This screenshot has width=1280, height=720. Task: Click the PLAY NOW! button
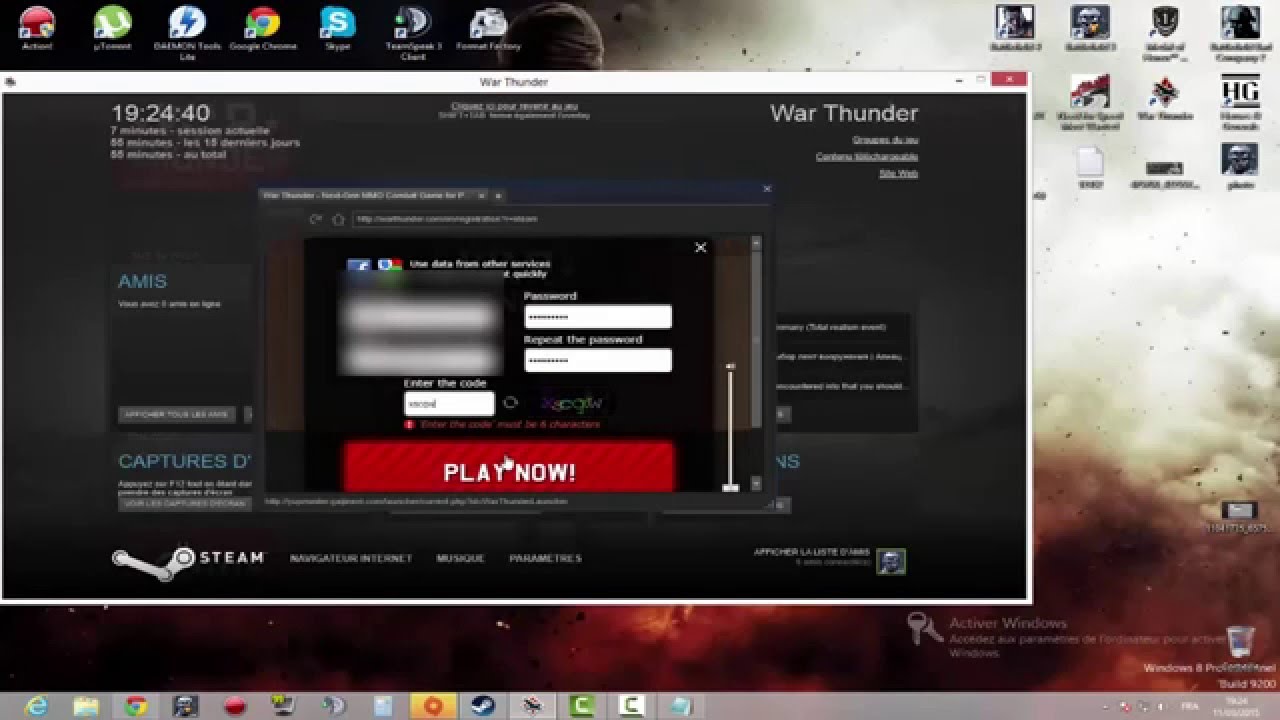510,468
